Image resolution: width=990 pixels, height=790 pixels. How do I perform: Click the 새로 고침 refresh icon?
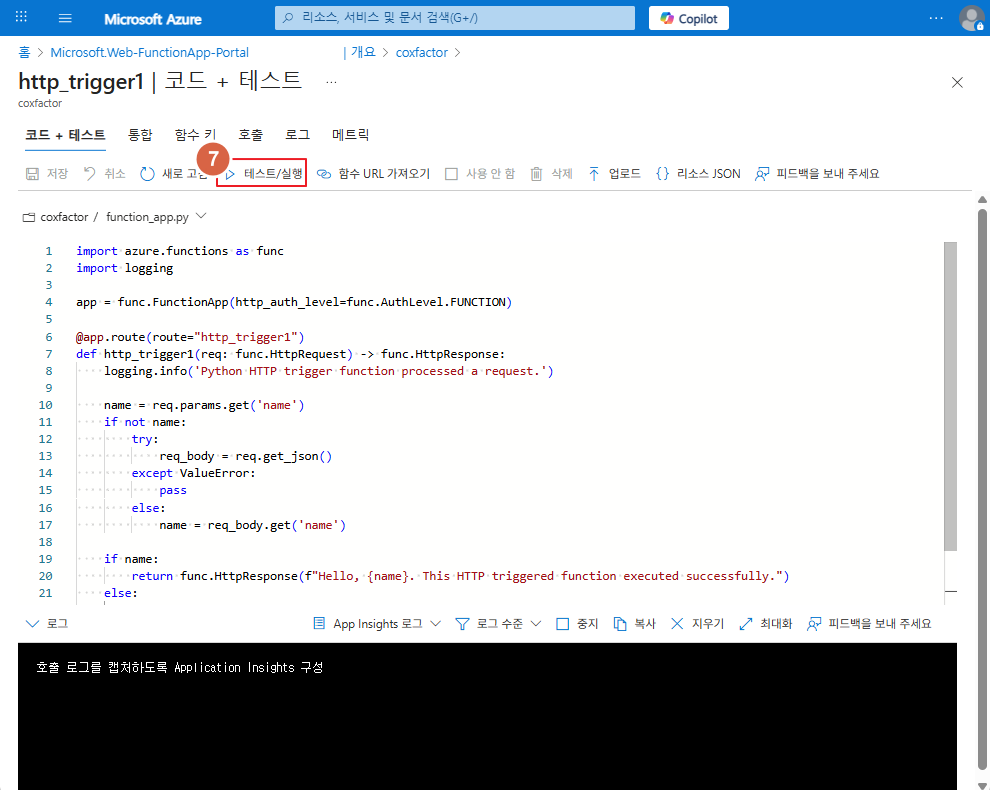tap(147, 174)
